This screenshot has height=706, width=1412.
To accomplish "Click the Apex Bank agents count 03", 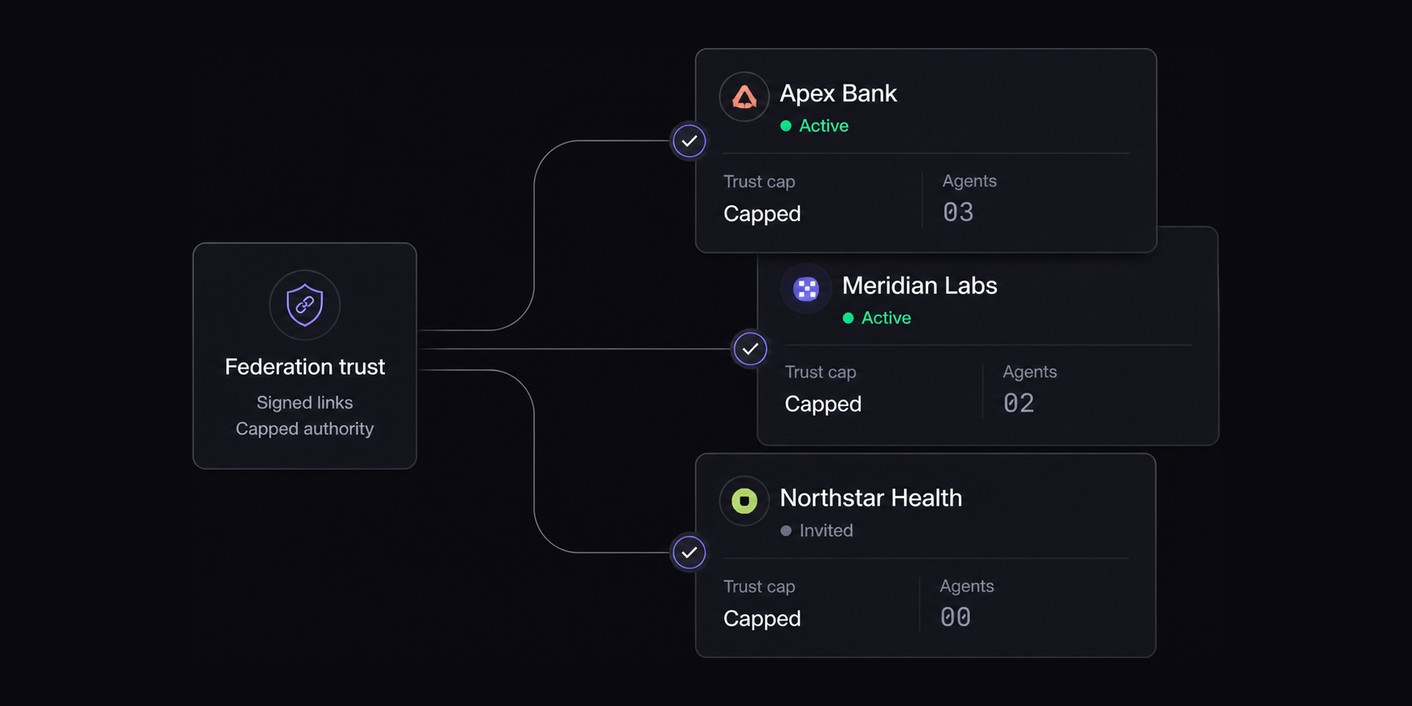I will [958, 212].
